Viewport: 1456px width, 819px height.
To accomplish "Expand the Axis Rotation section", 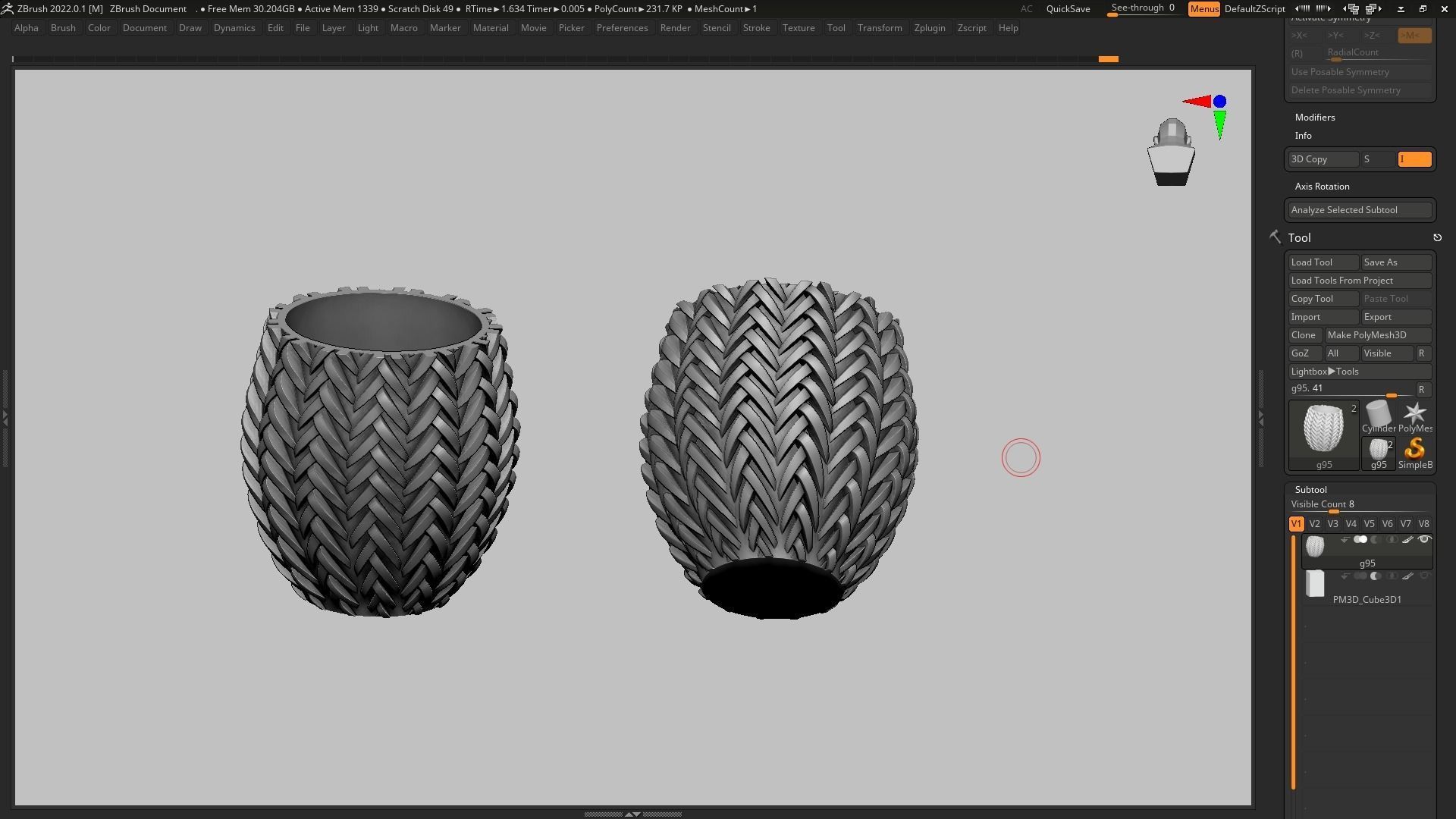I will click(1322, 187).
